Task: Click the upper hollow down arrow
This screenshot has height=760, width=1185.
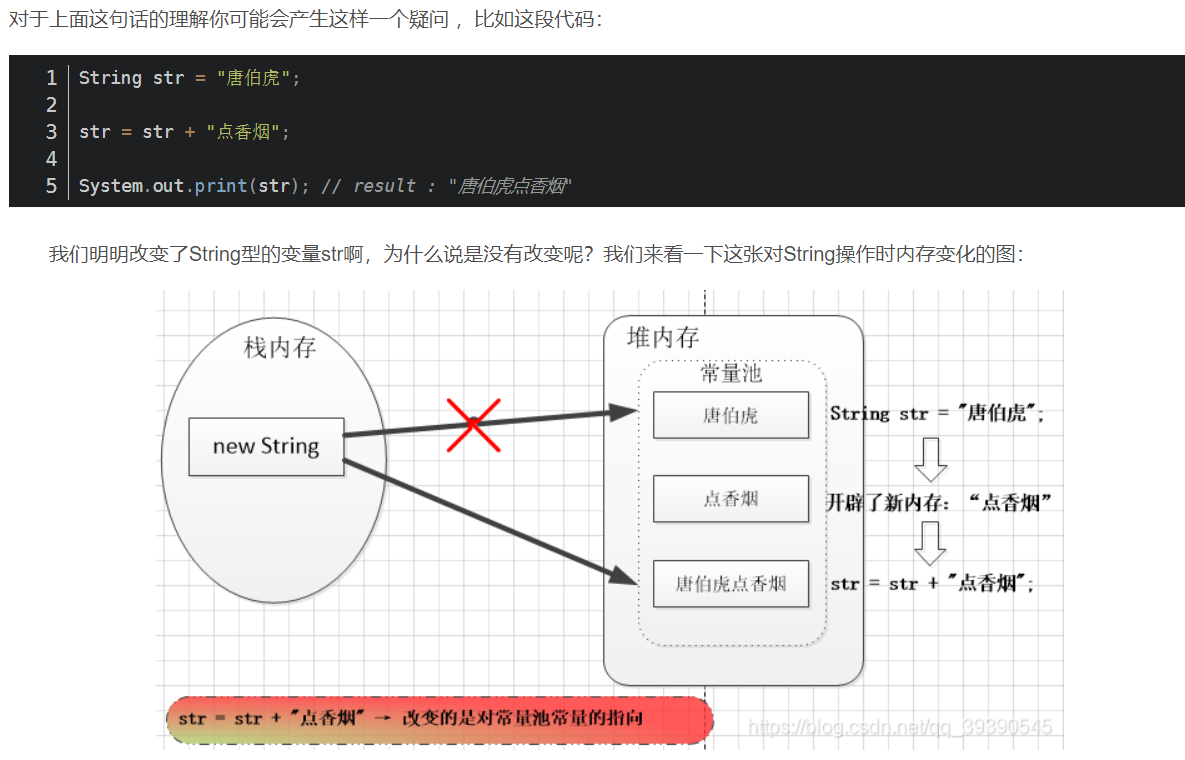Action: [930, 459]
